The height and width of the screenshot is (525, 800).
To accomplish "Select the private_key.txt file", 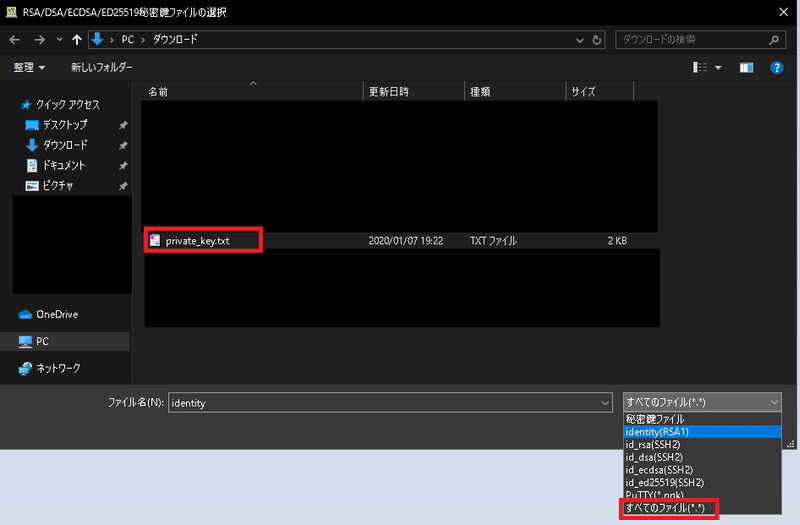I will pos(197,241).
